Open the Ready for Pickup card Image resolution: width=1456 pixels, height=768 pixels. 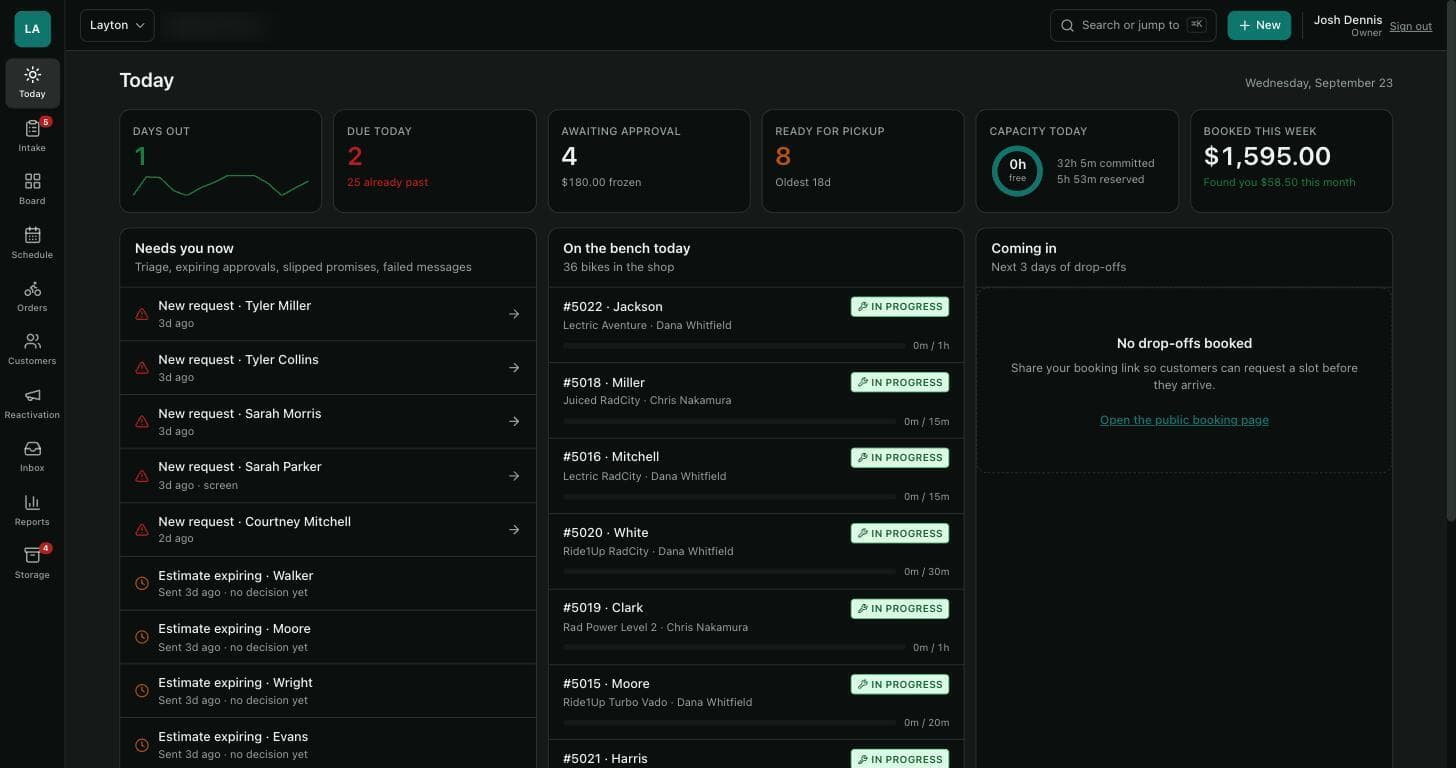(x=863, y=161)
